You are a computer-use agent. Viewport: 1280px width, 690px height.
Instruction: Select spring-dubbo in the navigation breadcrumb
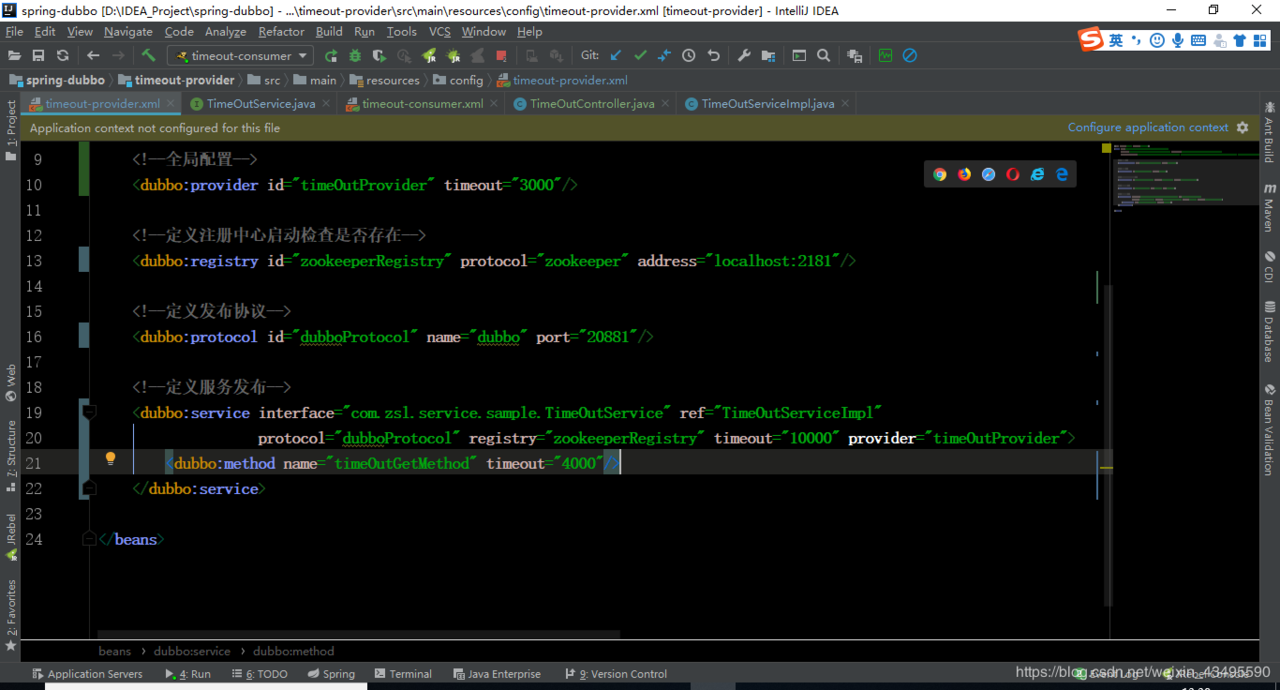pos(57,80)
